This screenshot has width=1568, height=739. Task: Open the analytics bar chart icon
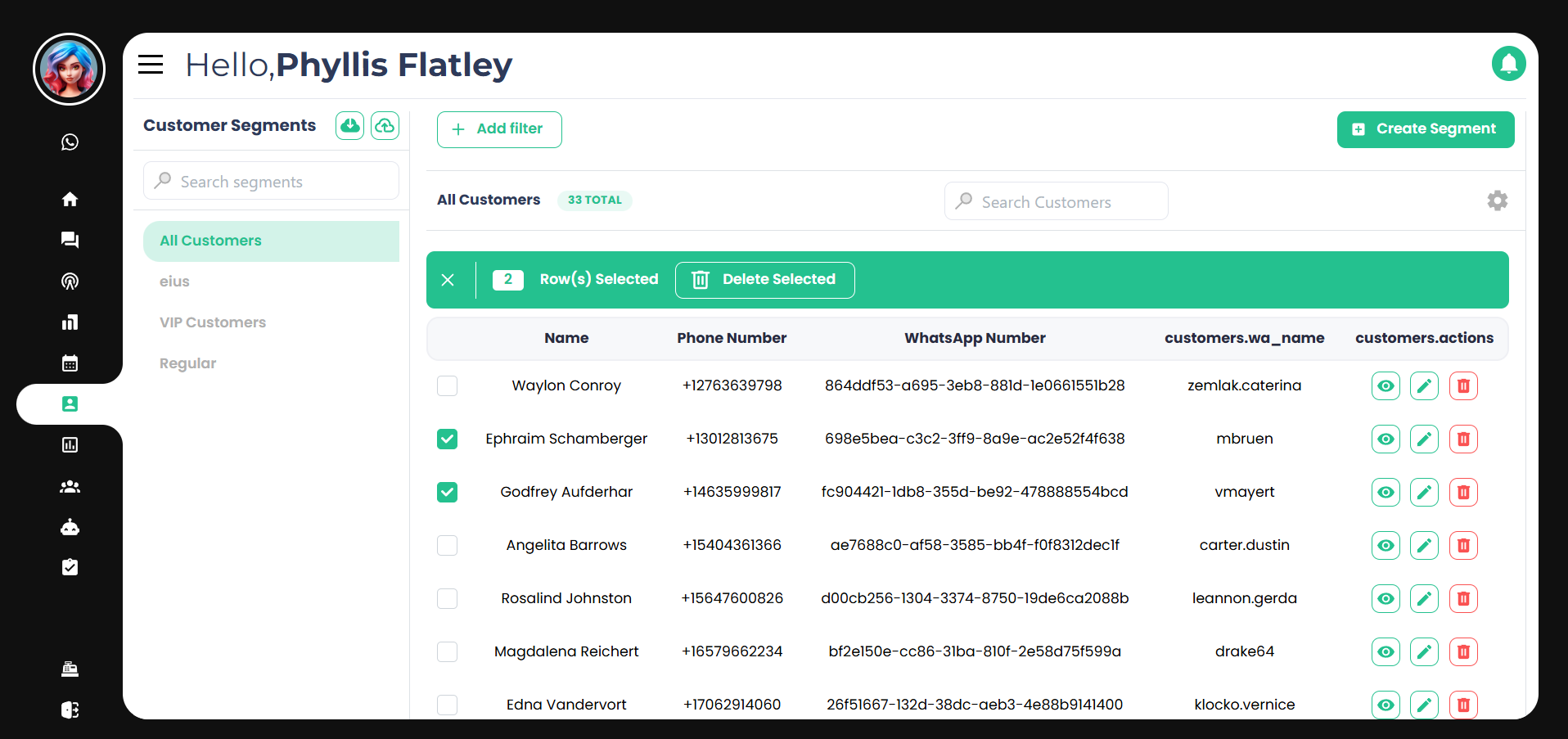[x=70, y=322]
